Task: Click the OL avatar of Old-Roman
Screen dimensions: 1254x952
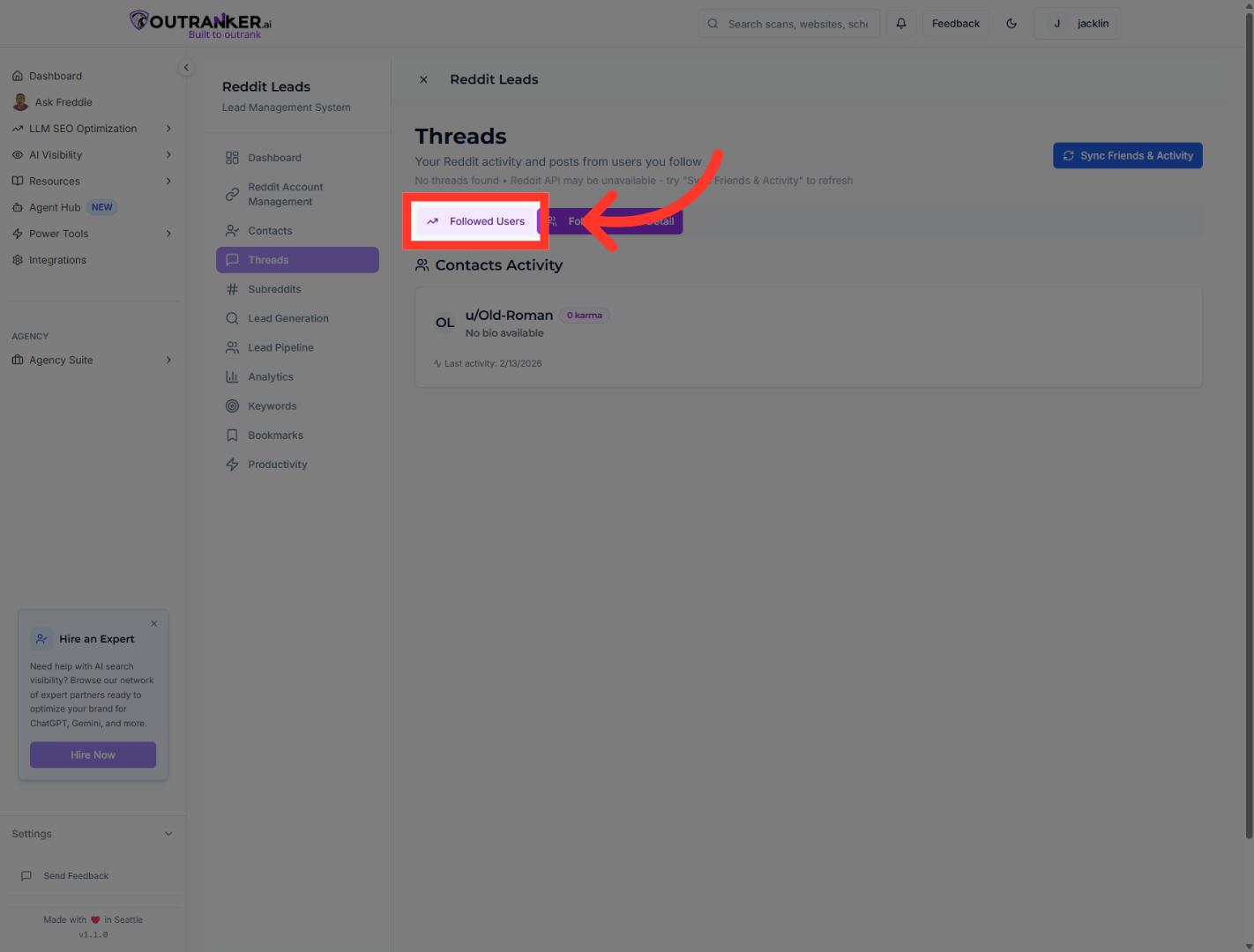Action: pos(445,323)
